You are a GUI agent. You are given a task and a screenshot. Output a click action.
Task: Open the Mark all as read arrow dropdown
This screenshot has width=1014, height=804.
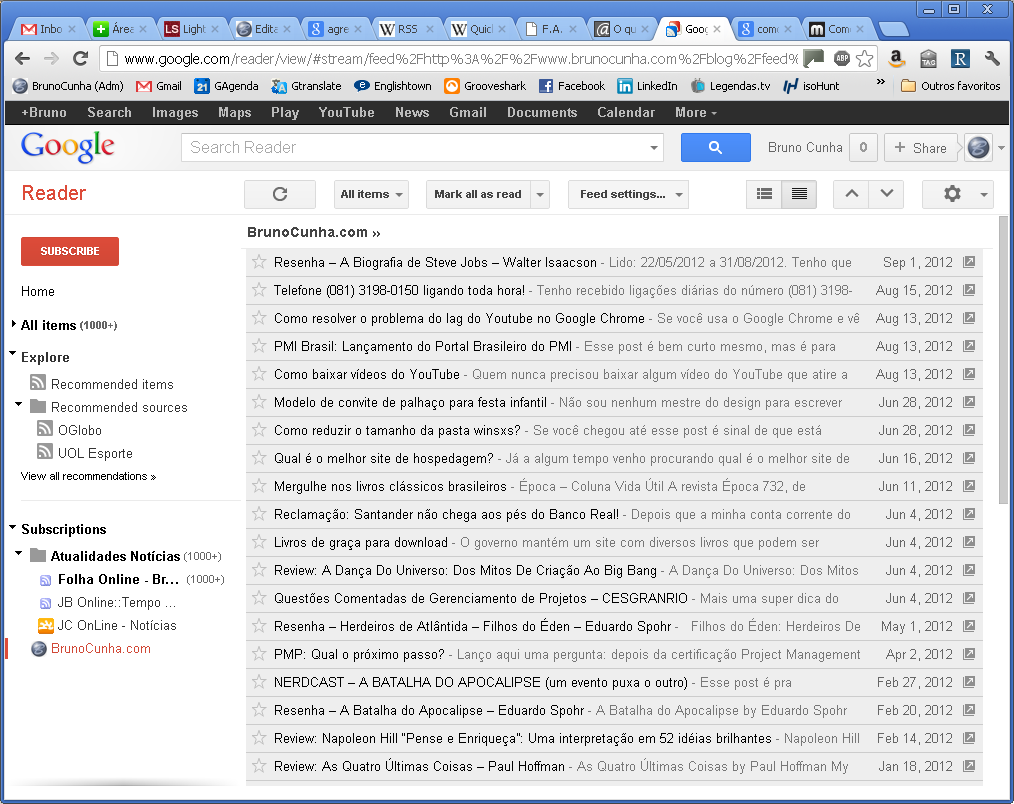coord(540,194)
